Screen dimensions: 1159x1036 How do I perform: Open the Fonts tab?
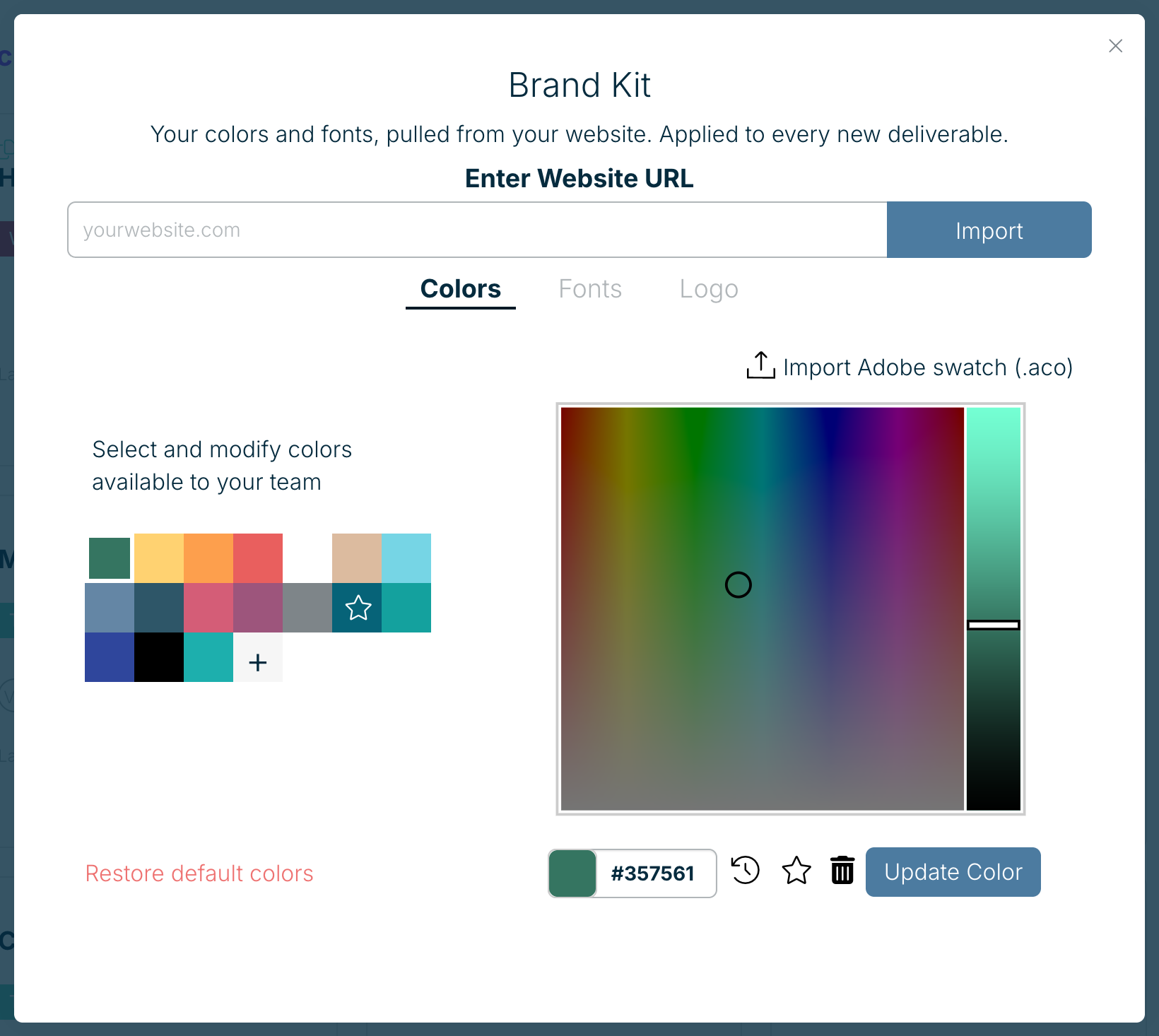(590, 289)
